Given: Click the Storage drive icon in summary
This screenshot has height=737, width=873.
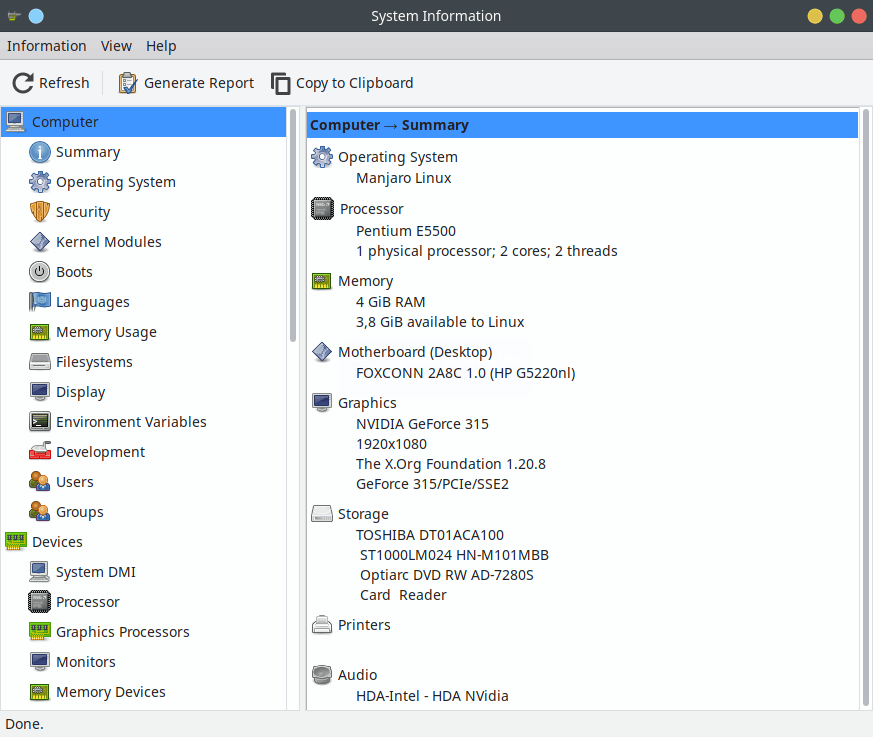Looking at the screenshot, I should click(x=322, y=513).
